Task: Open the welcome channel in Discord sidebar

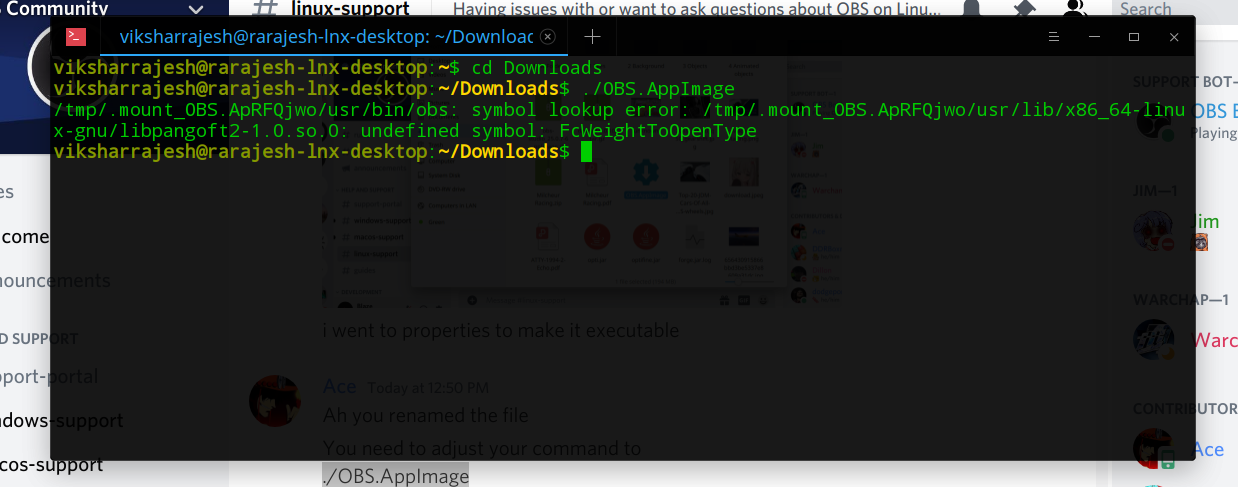Action: click(25, 237)
